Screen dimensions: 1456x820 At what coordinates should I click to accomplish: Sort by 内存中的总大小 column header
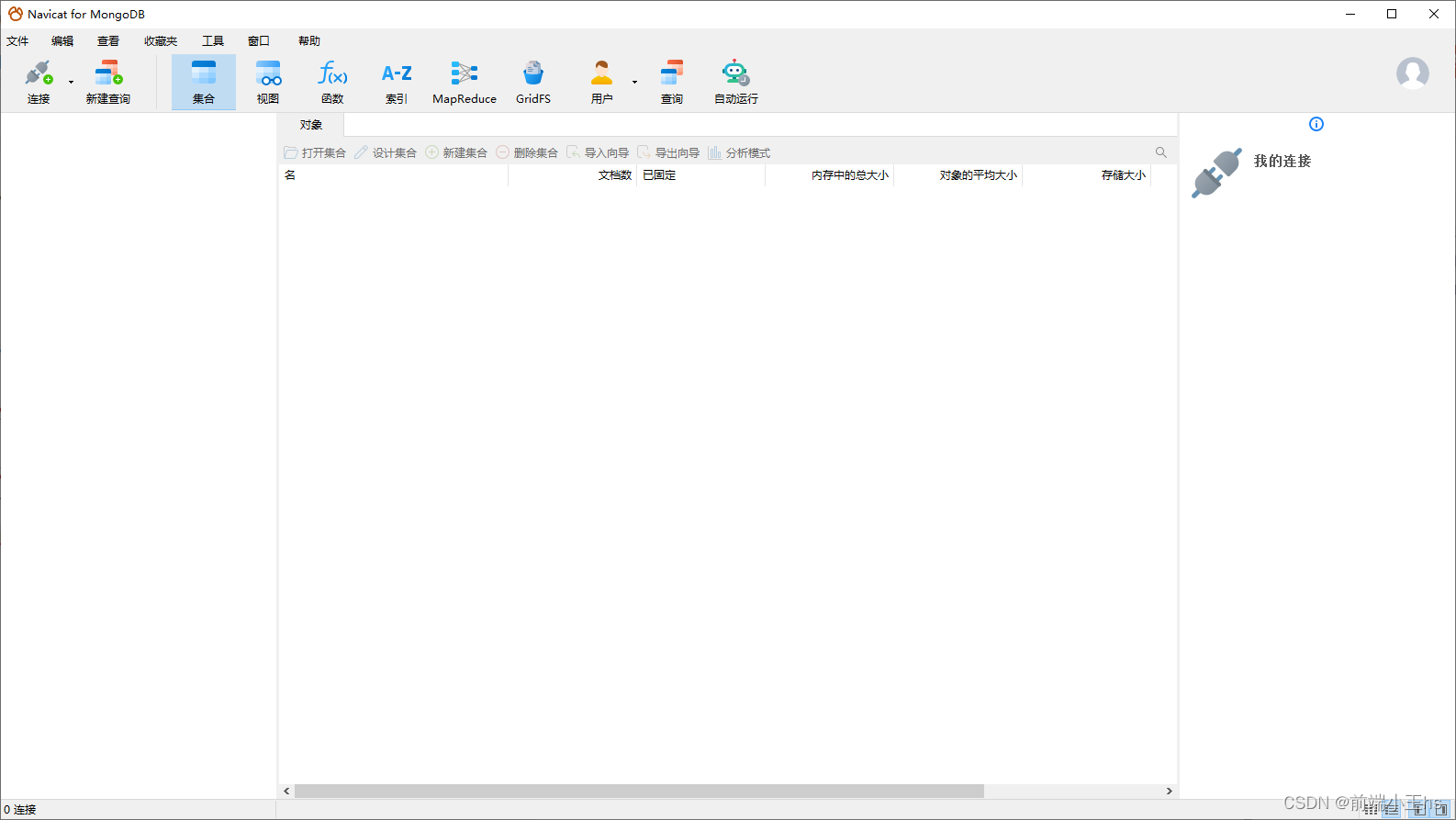pos(829,175)
